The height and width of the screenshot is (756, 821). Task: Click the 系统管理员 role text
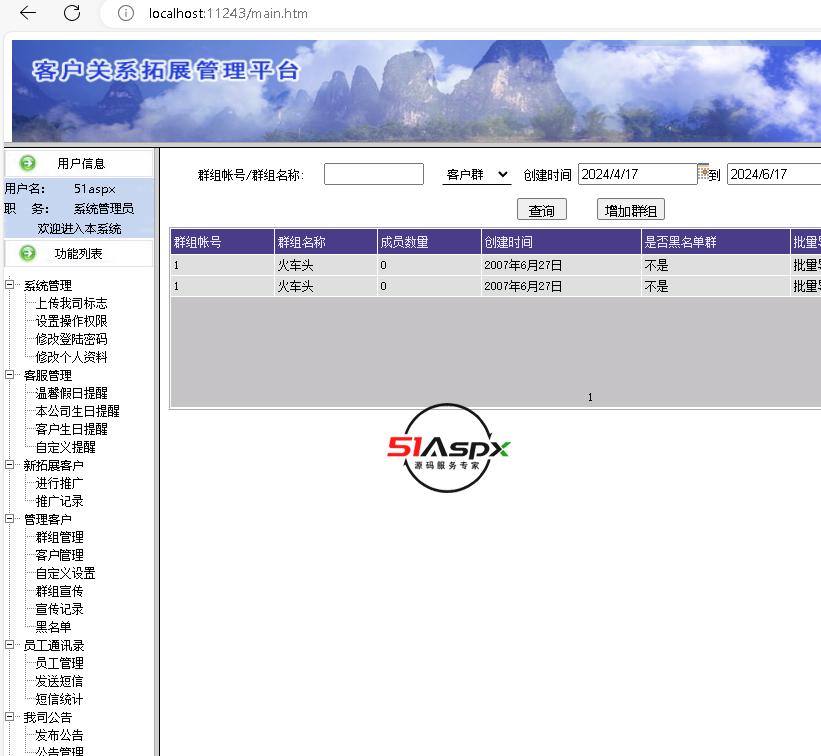104,208
